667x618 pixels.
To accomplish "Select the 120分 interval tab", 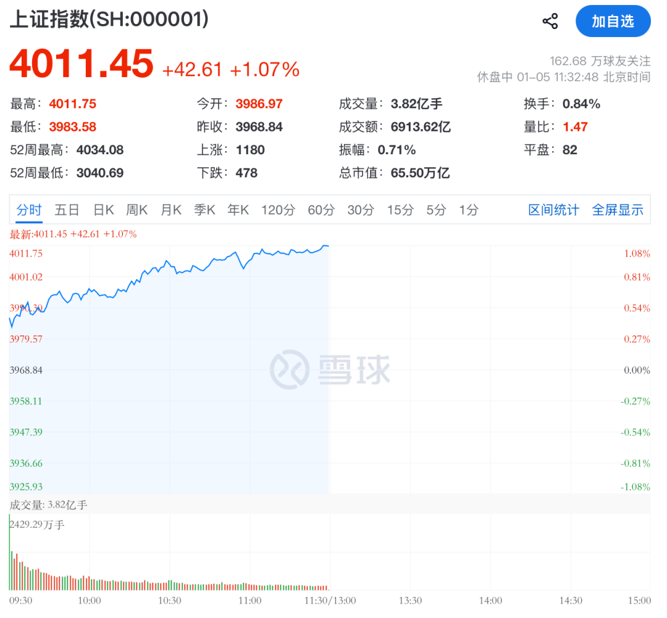I will tap(278, 210).
